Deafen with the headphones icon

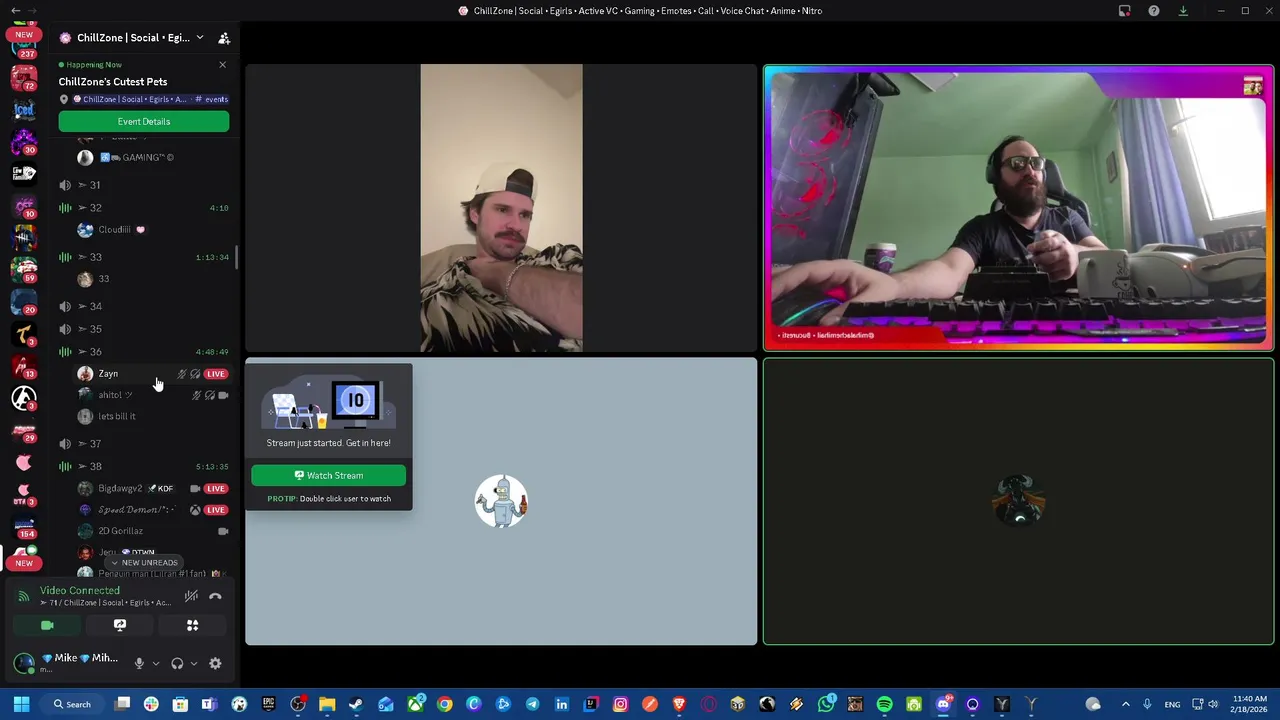pyautogui.click(x=177, y=663)
